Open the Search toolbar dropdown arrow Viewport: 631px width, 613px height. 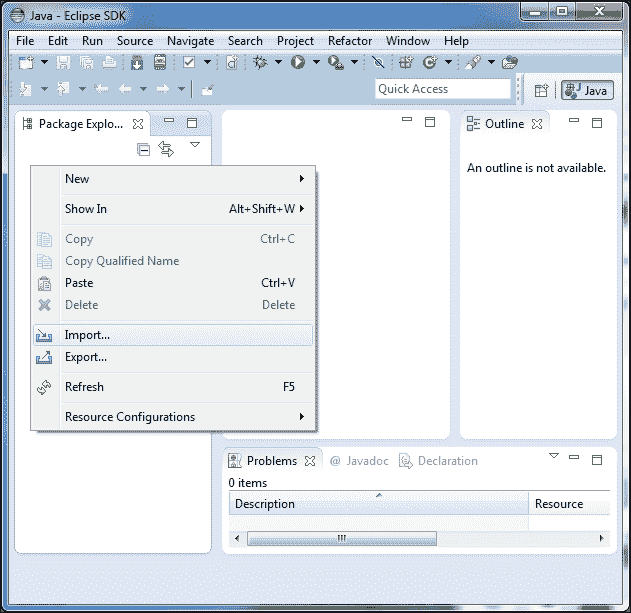[x=491, y=62]
